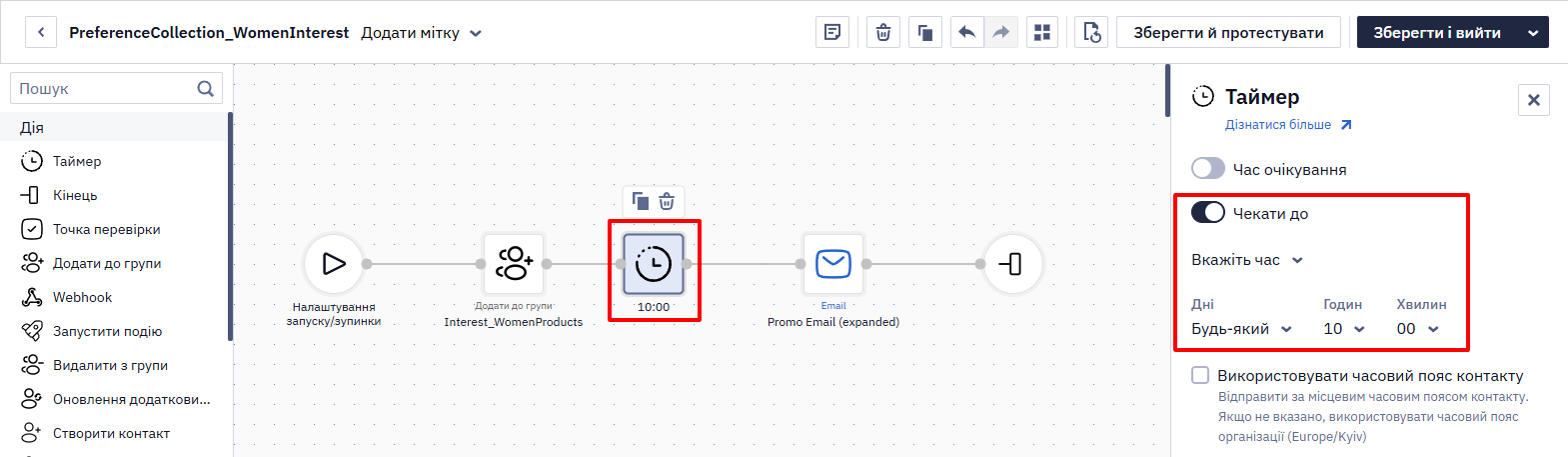This screenshot has width=1568, height=457.
Task: Delete the selected timer node
Action: tap(667, 201)
